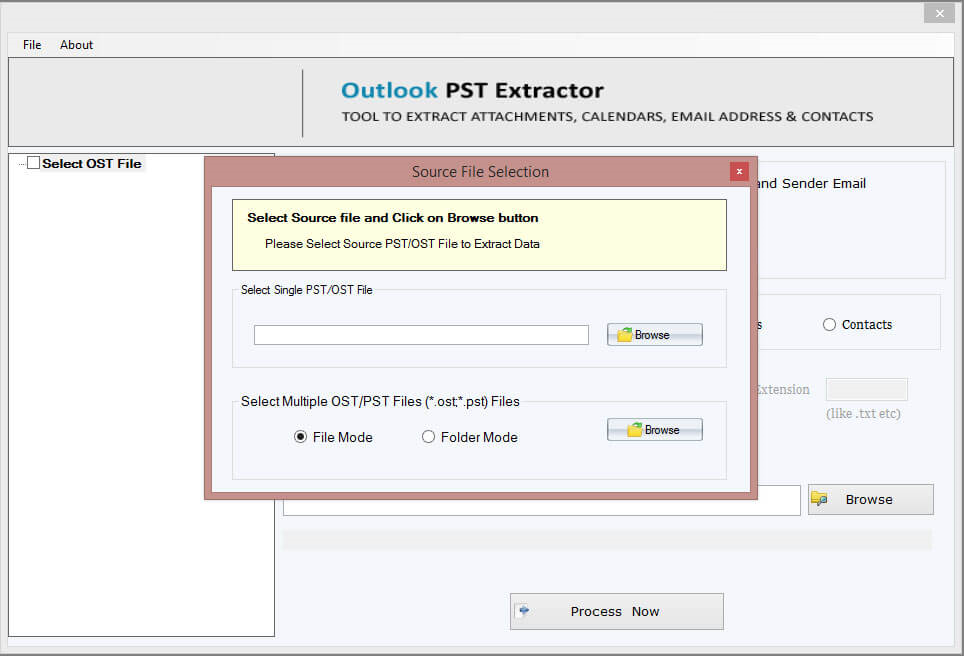The height and width of the screenshot is (656, 964).
Task: Open the File menu
Action: [x=32, y=45]
